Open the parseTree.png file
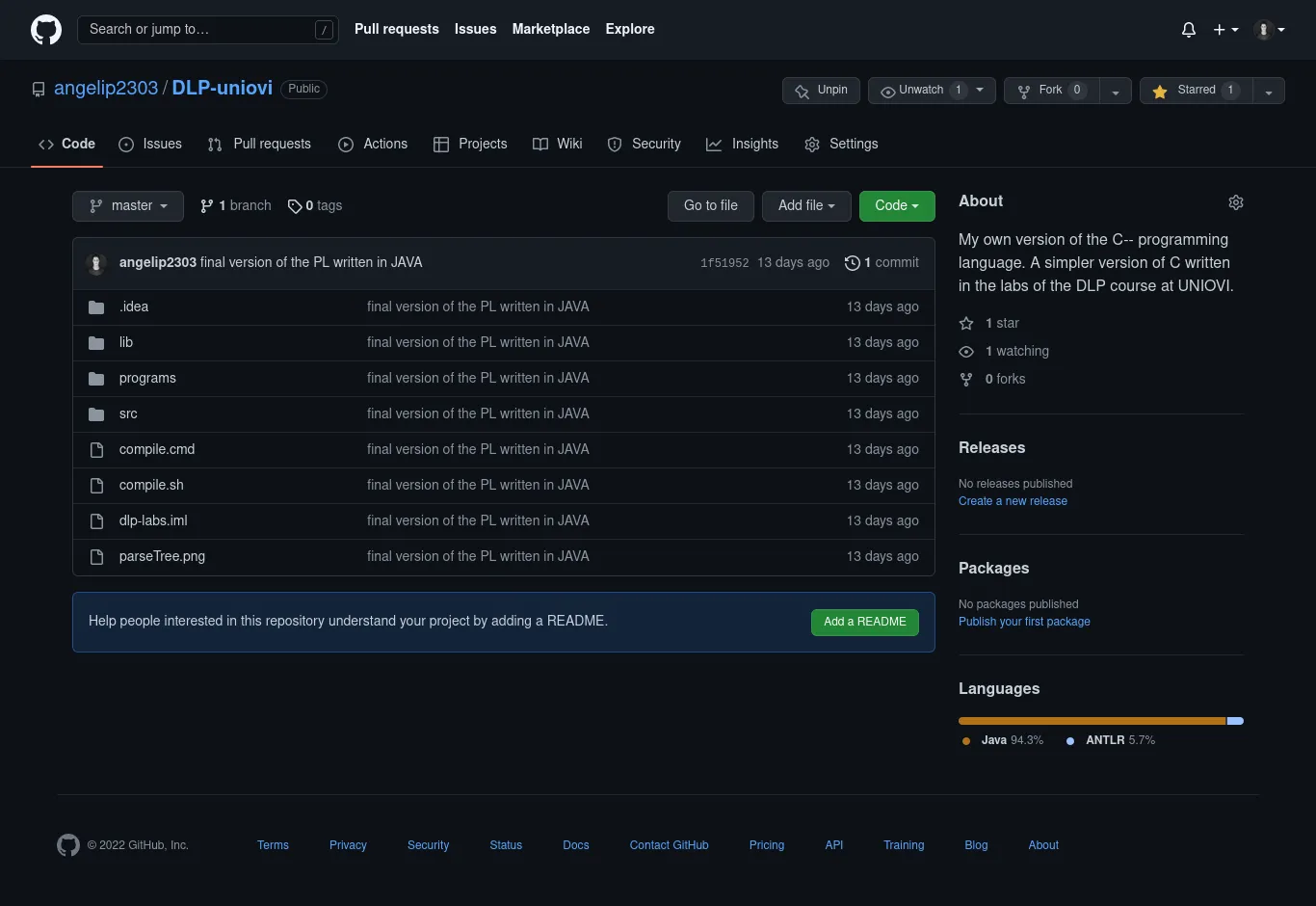 click(162, 557)
